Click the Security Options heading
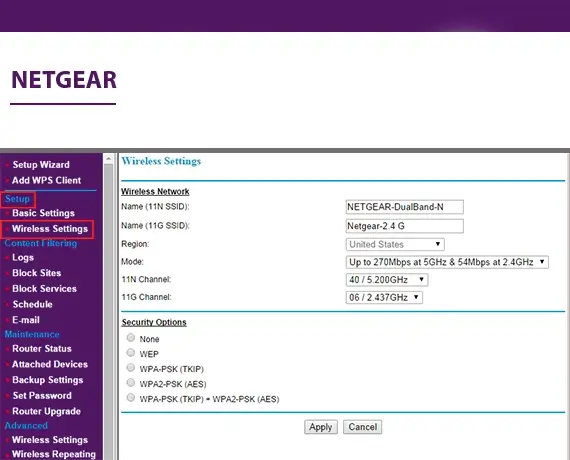570x460 pixels. 154,322
